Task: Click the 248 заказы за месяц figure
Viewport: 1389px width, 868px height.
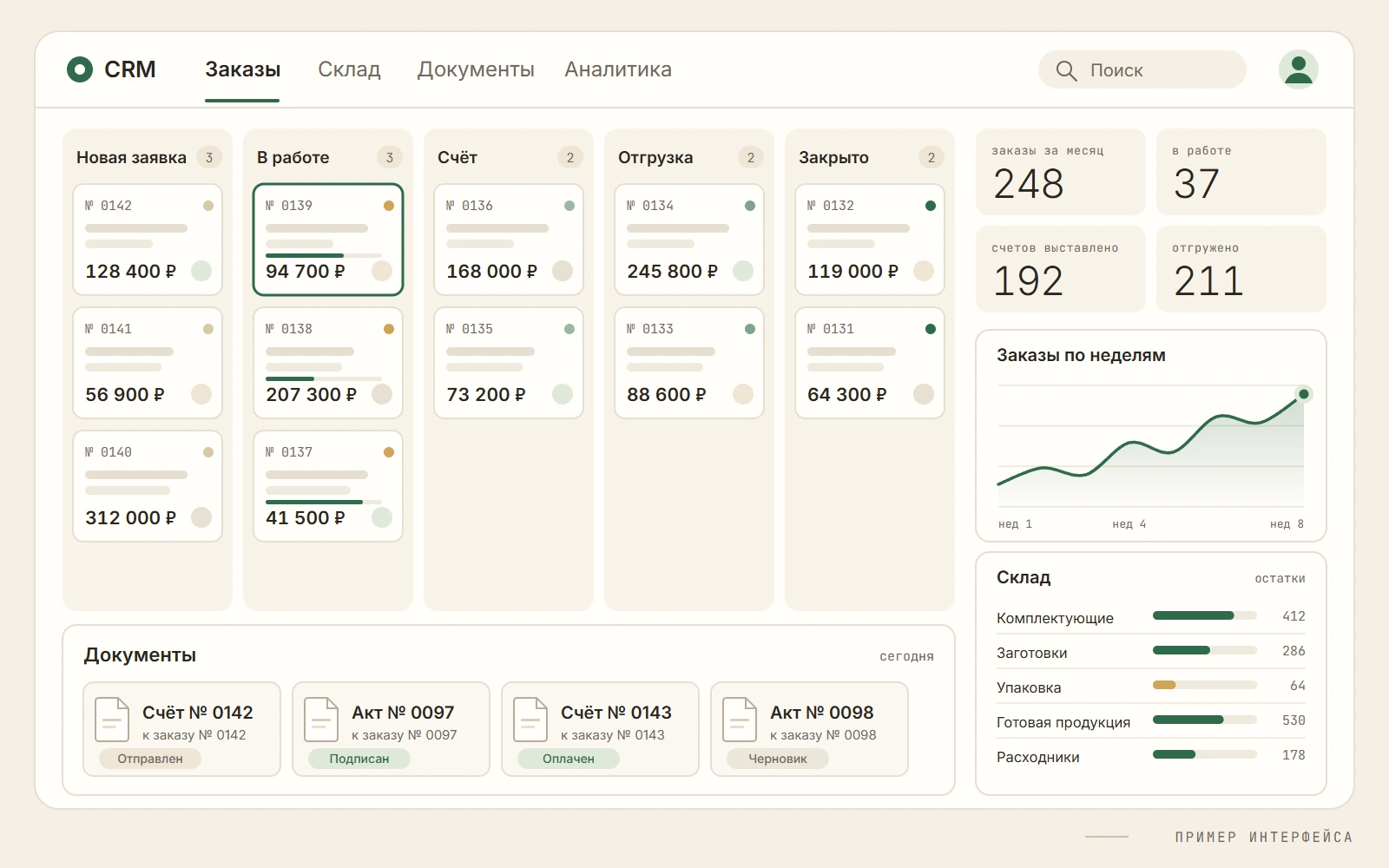Action: (1029, 184)
